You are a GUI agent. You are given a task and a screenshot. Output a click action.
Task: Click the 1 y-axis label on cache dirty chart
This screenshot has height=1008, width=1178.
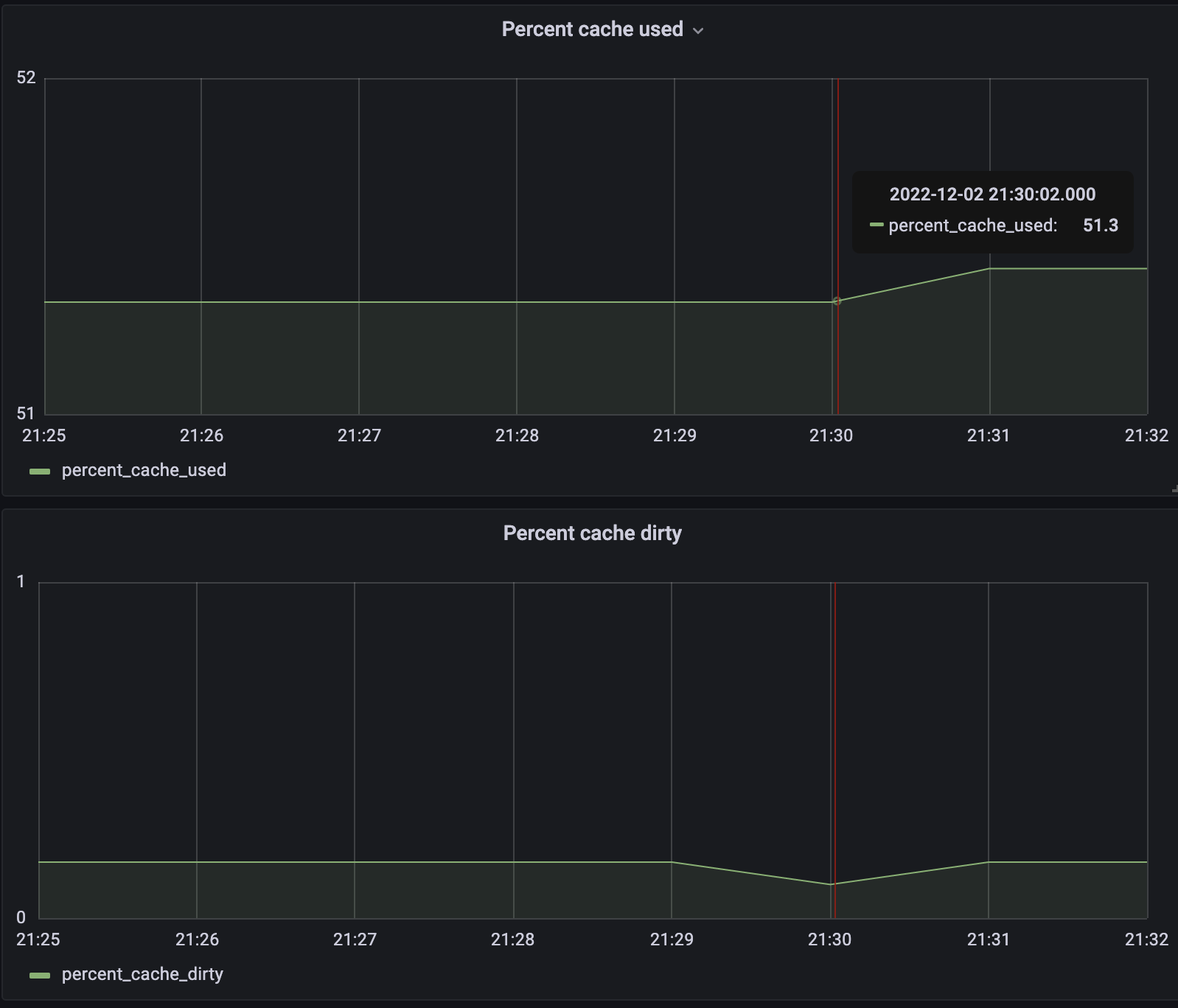(x=21, y=581)
